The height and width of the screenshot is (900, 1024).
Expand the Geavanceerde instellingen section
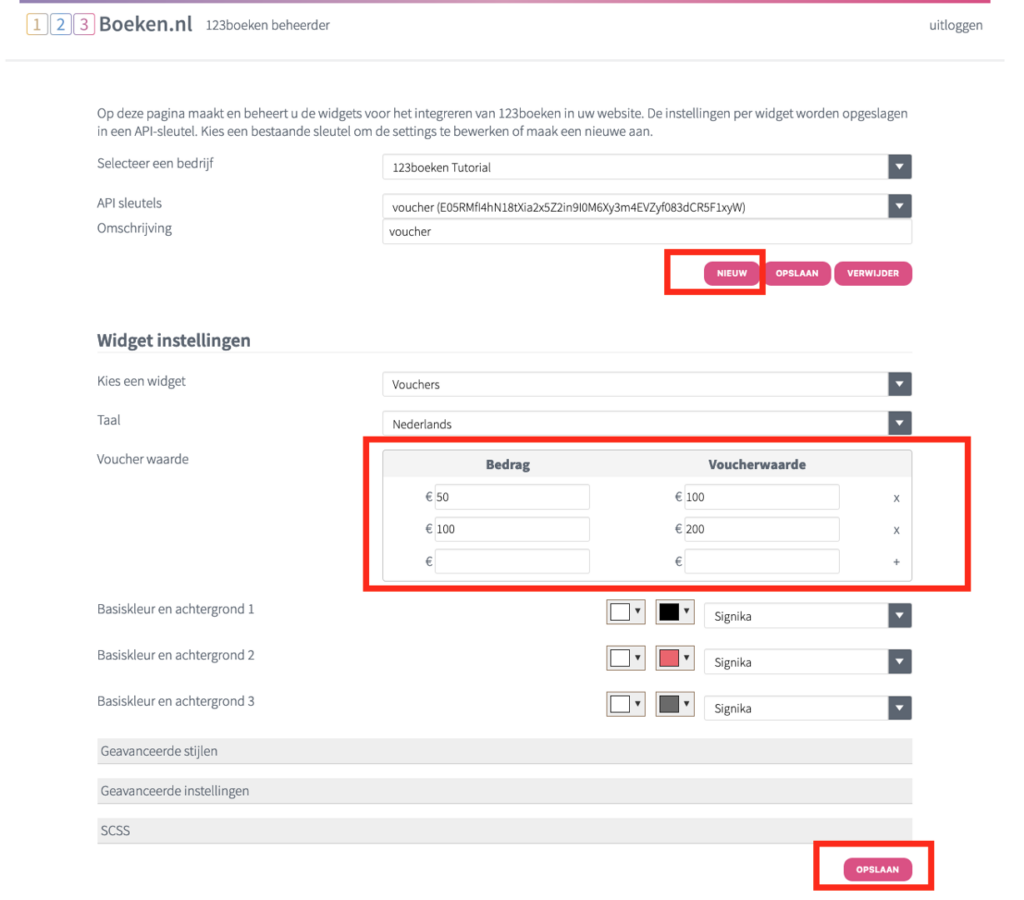(504, 791)
